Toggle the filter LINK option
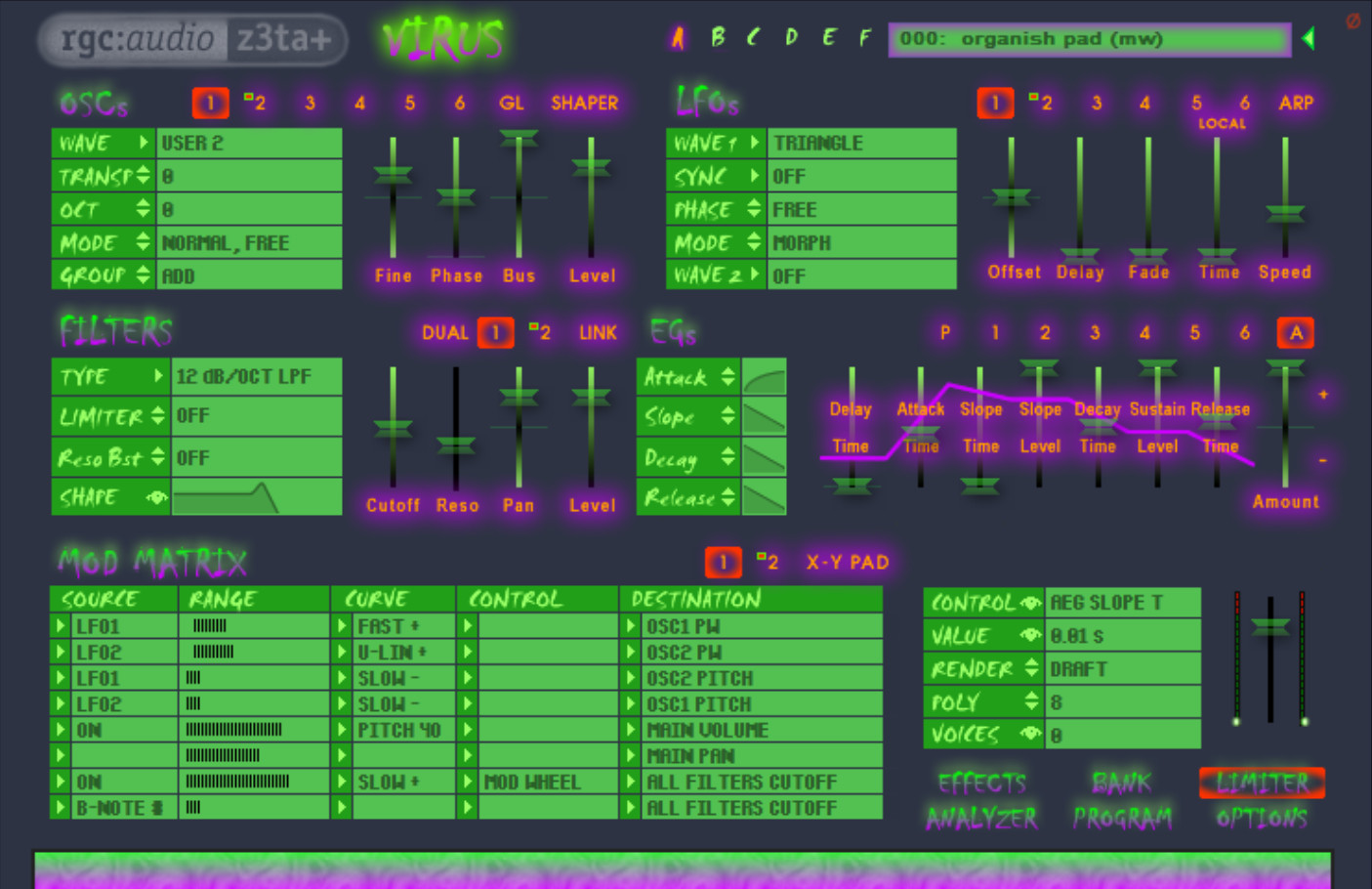 (x=598, y=332)
